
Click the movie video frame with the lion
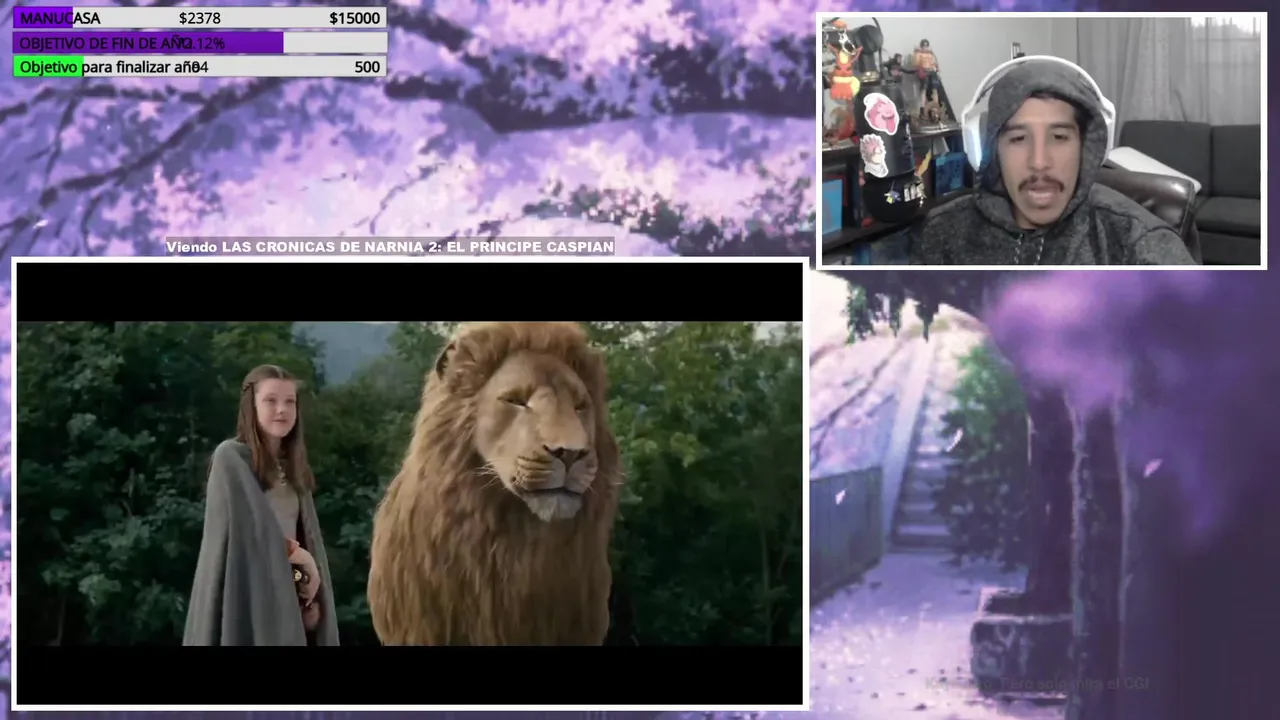tap(410, 483)
